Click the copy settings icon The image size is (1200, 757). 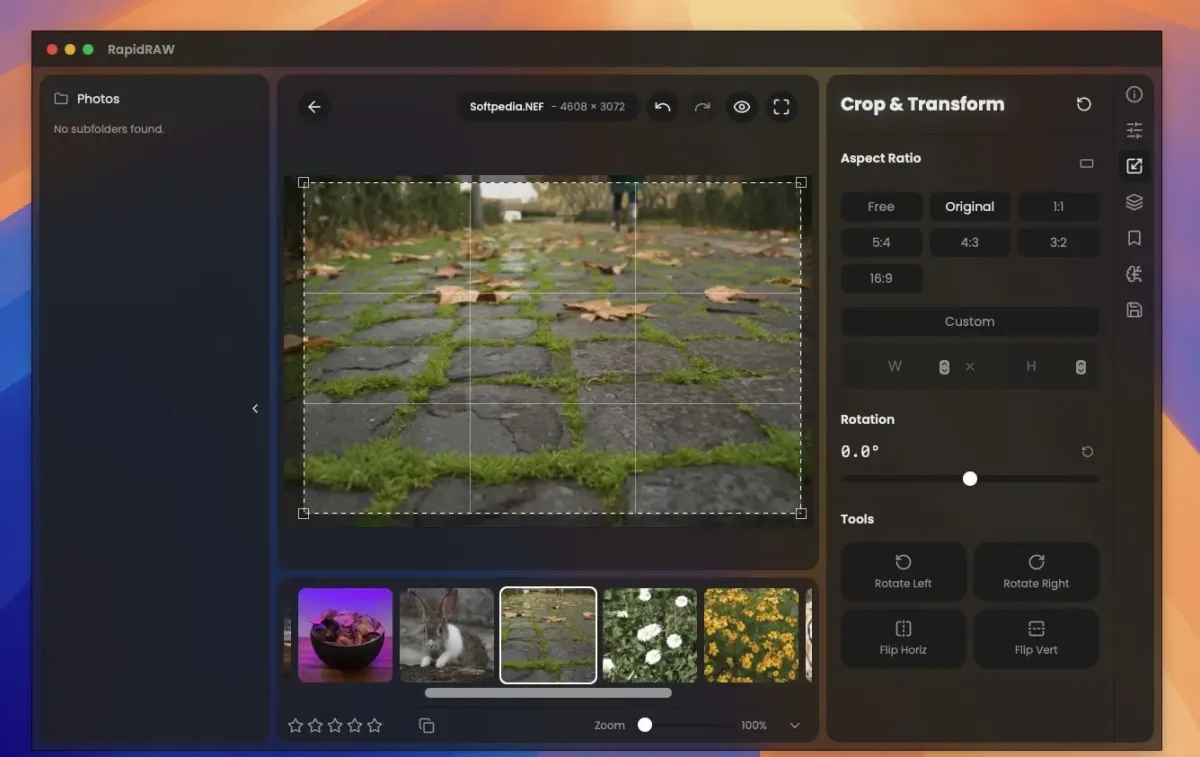(427, 725)
